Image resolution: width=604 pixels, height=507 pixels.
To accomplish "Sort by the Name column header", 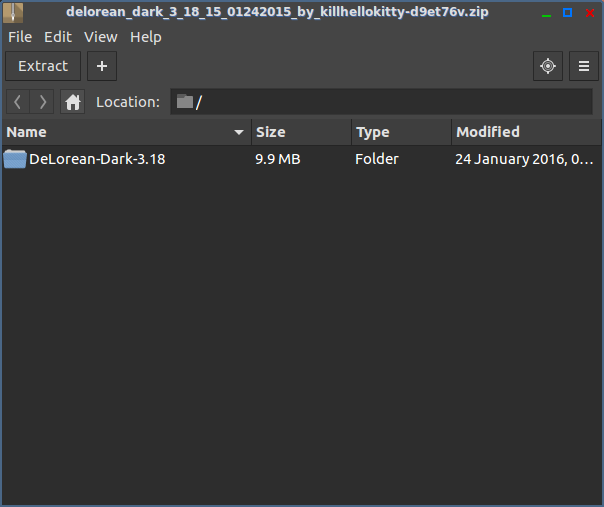I will pos(126,132).
